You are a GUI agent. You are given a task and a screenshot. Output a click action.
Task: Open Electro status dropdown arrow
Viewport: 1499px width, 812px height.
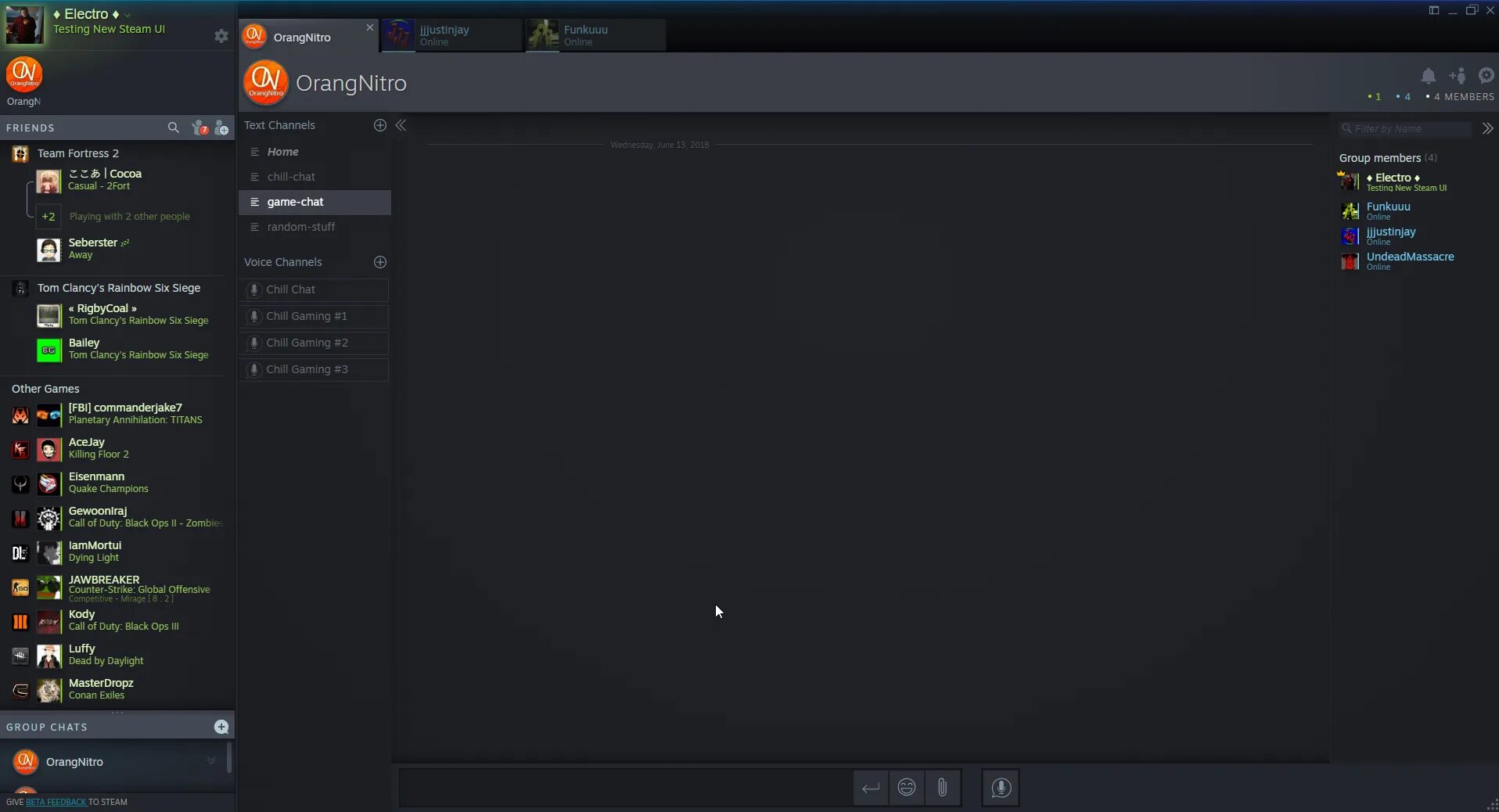tap(128, 15)
